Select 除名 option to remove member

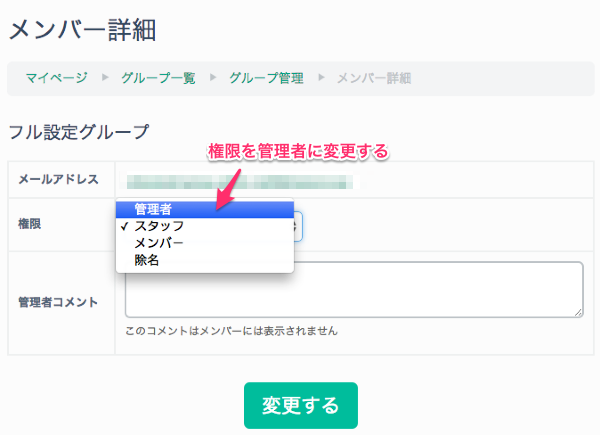pyautogui.click(x=148, y=260)
